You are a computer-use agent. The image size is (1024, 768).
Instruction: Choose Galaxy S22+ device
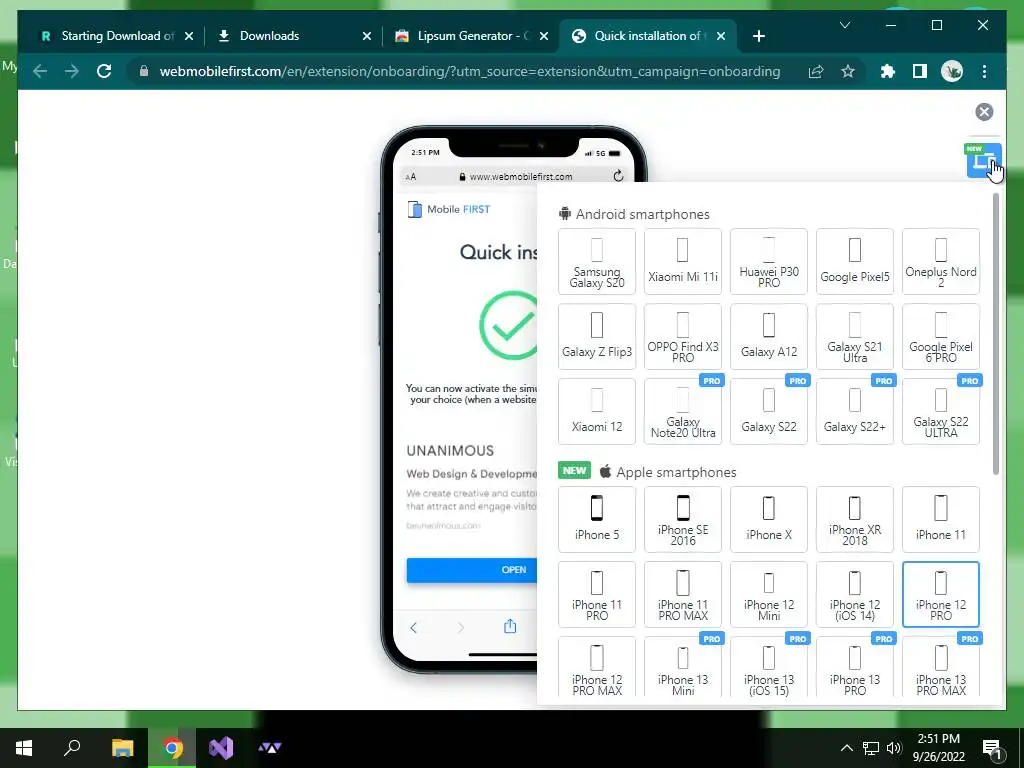855,412
